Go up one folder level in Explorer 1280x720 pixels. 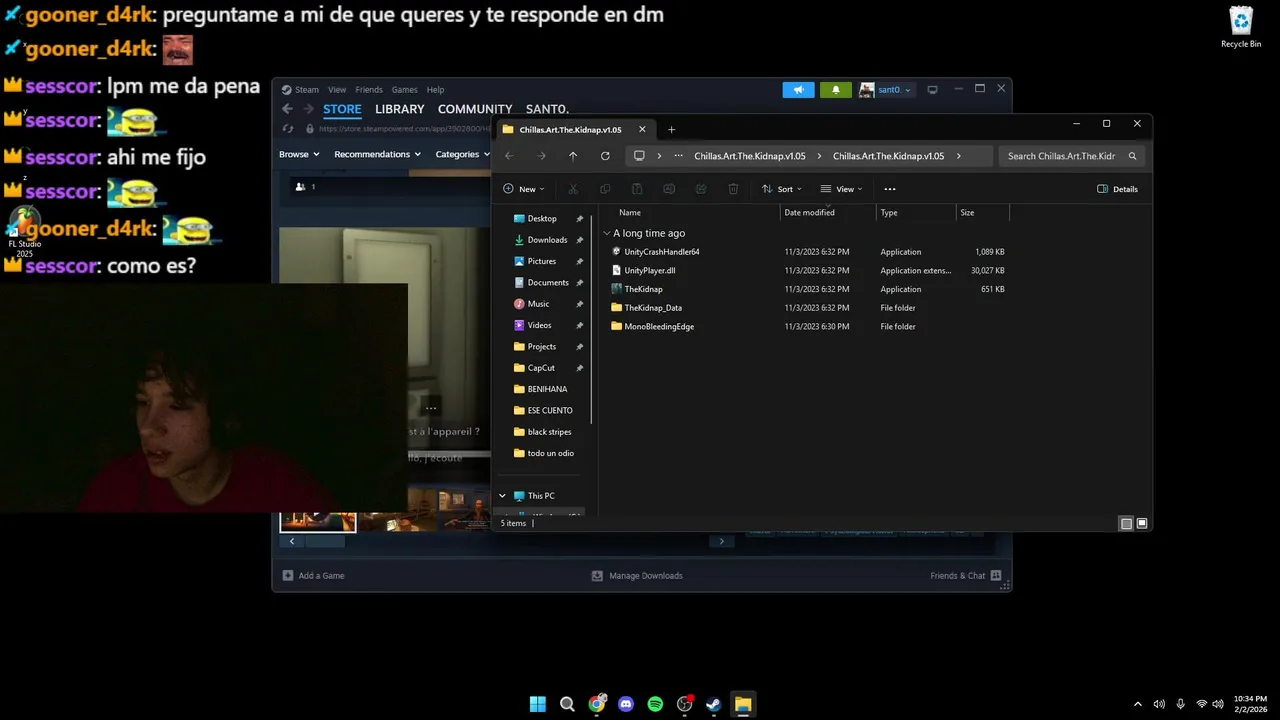tap(573, 156)
